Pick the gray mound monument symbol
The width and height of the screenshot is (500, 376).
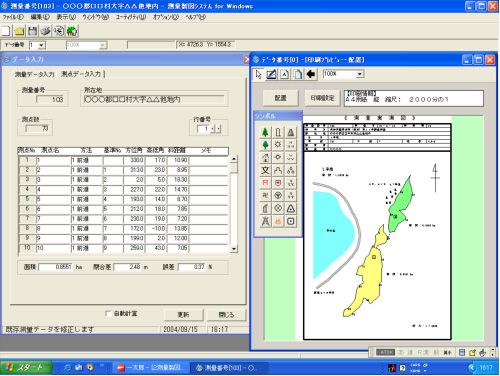coord(291,132)
